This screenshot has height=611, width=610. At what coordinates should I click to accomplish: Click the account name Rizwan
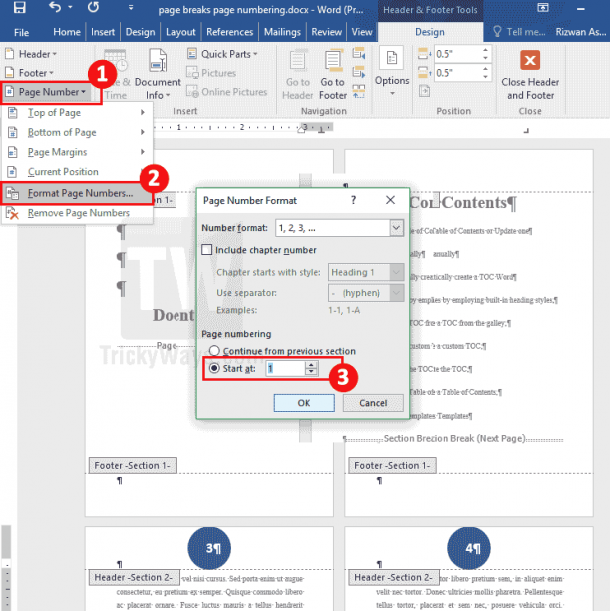tap(580, 32)
